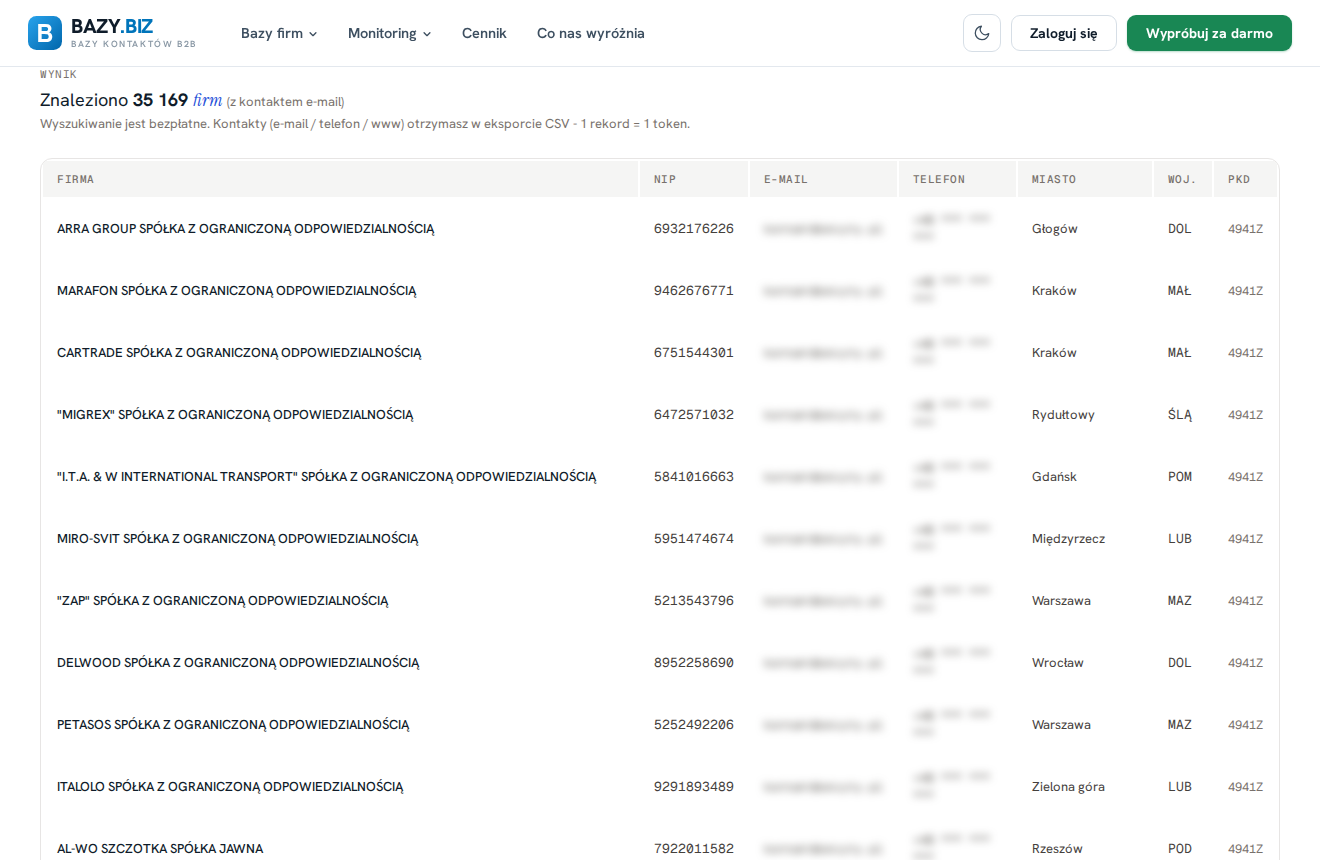Click the PKD column header
This screenshot has height=860, width=1320.
[x=1239, y=179]
